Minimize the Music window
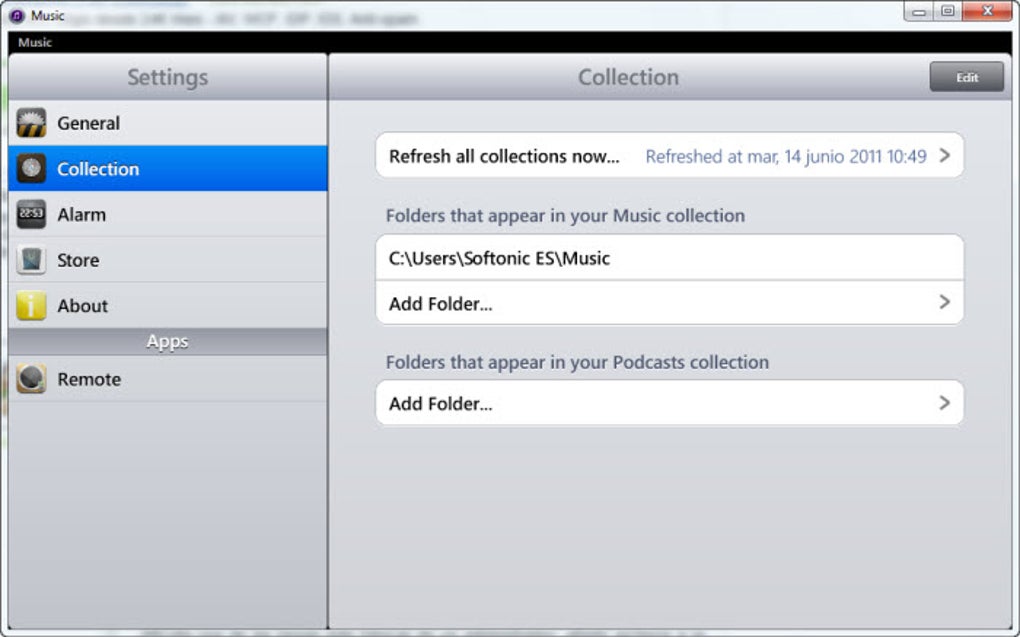Viewport: 1020px width, 637px height. 919,11
